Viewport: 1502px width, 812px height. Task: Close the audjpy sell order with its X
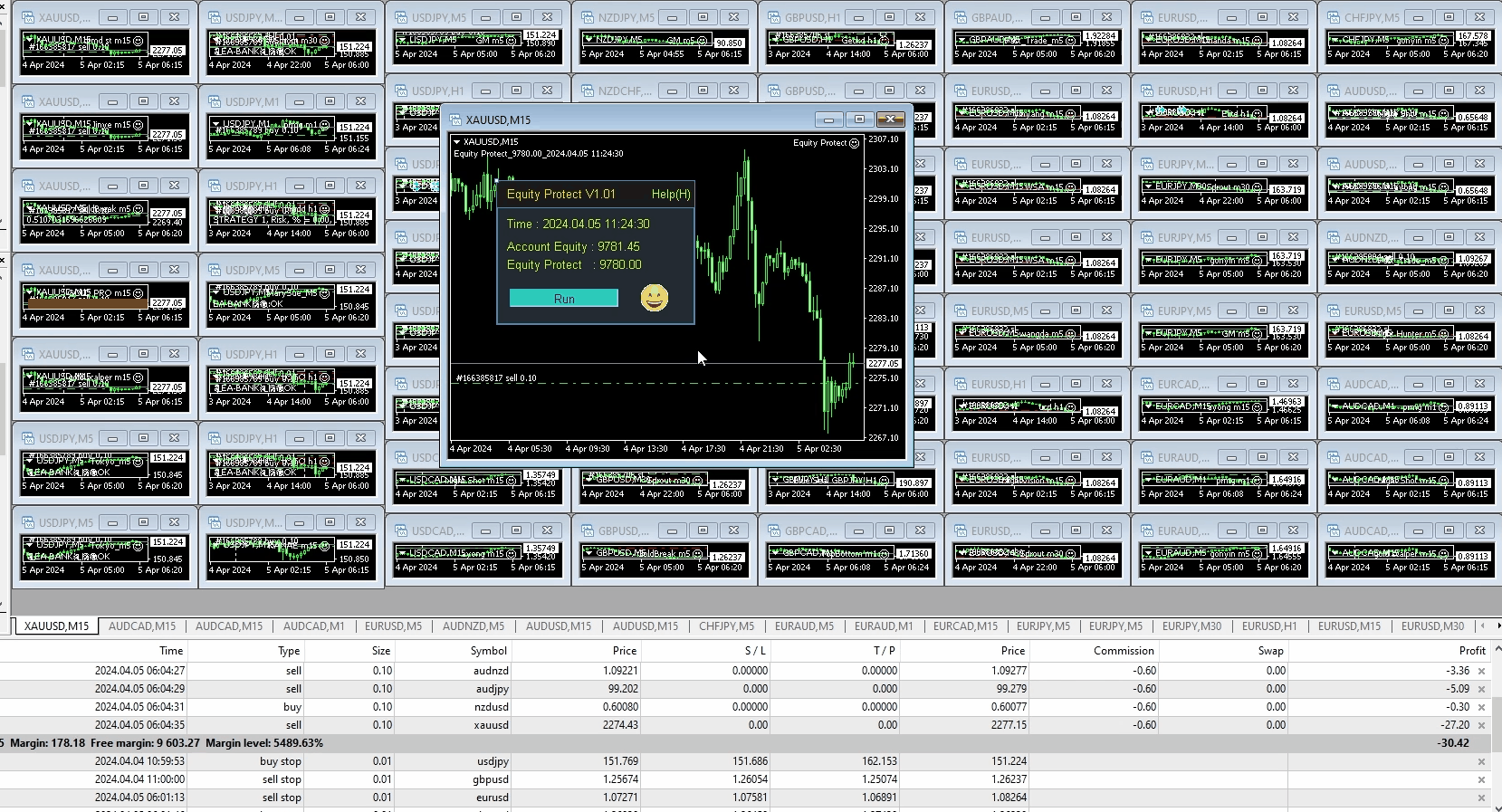coord(1481,689)
